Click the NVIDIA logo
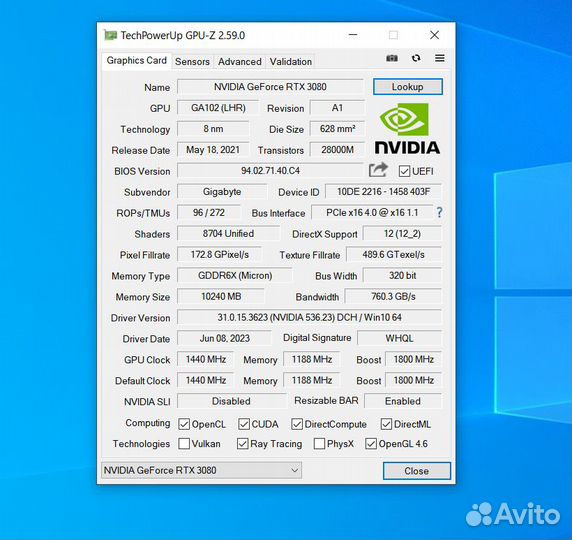 (x=407, y=128)
